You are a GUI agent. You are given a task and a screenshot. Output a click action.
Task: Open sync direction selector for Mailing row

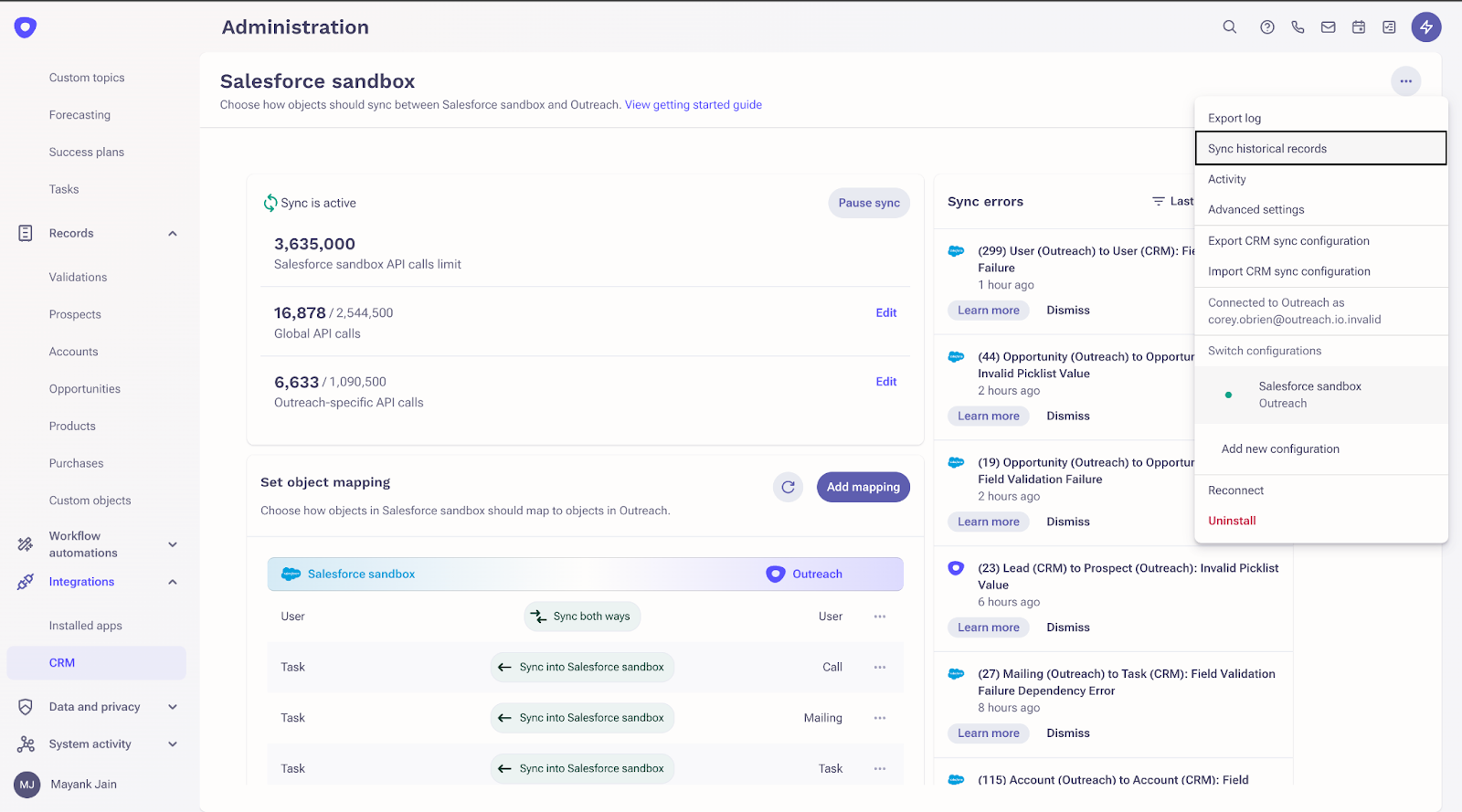pos(582,718)
